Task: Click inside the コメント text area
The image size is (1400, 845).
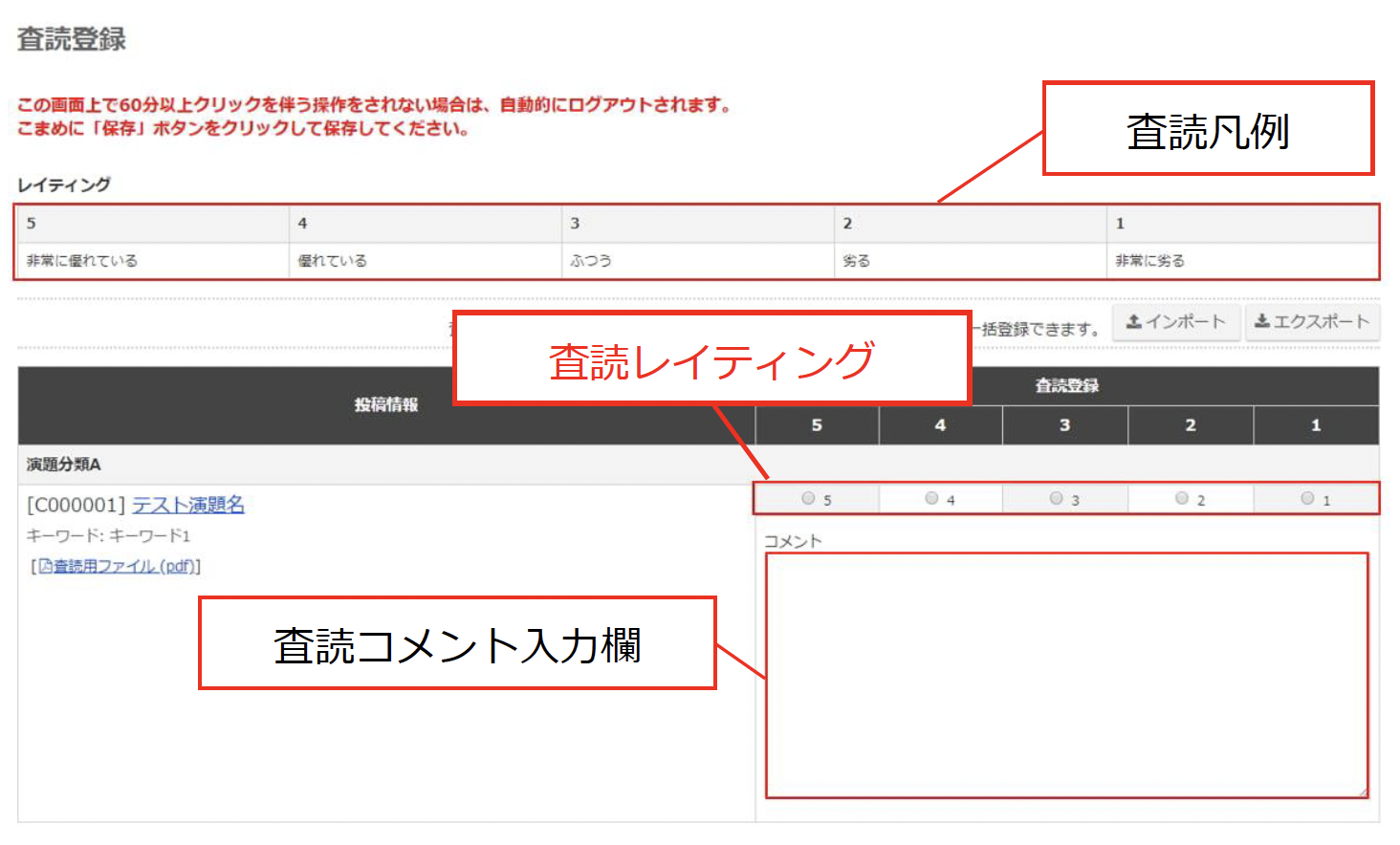Action: [1065, 674]
